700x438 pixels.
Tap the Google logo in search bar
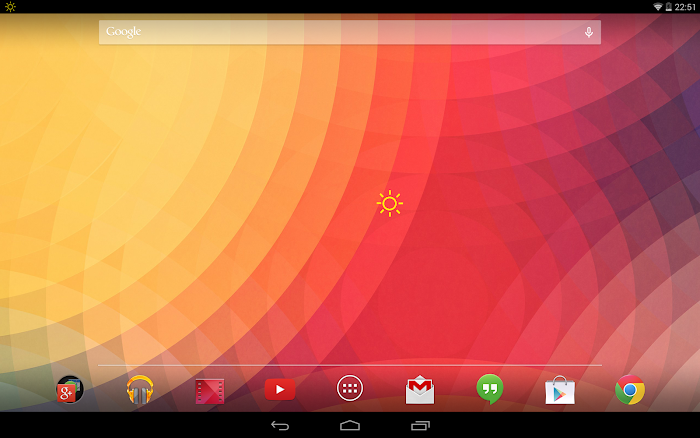coord(124,32)
